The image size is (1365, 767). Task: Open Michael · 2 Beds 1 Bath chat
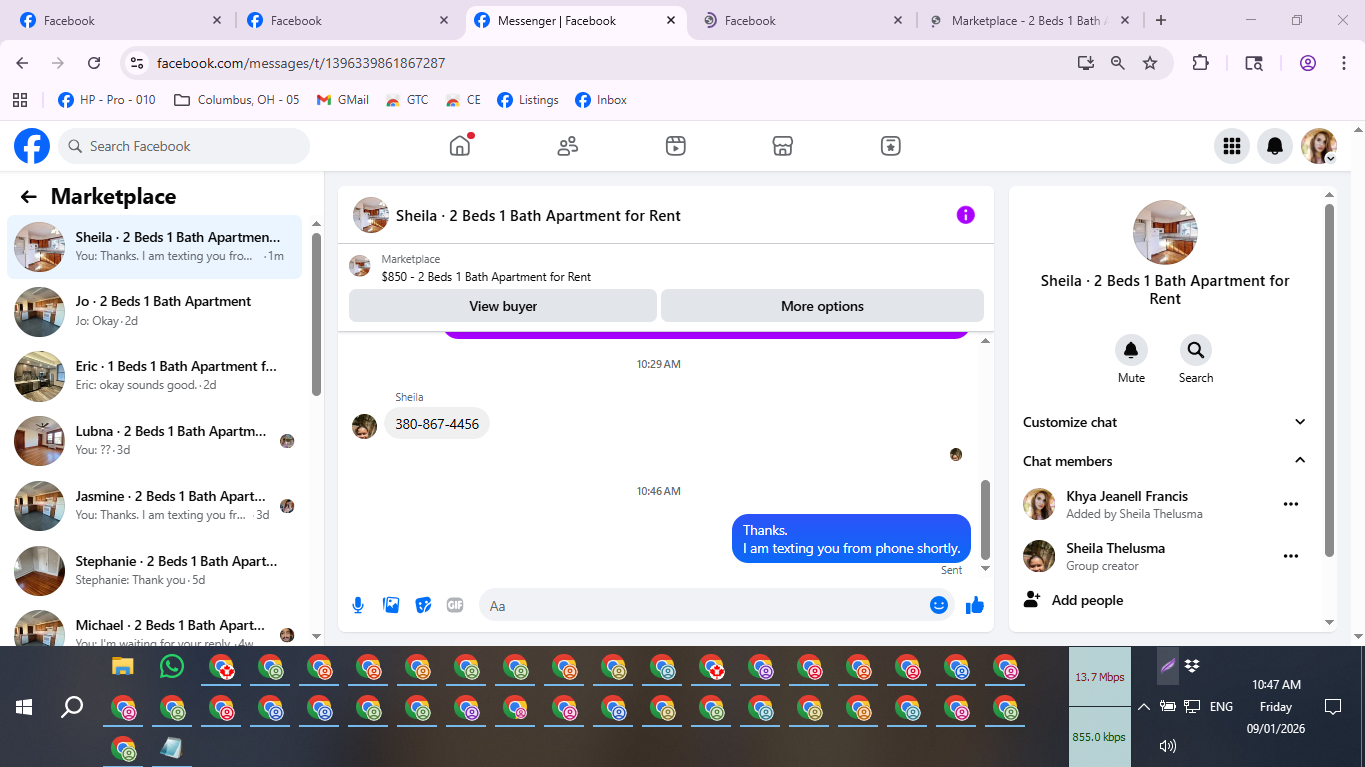tap(155, 625)
